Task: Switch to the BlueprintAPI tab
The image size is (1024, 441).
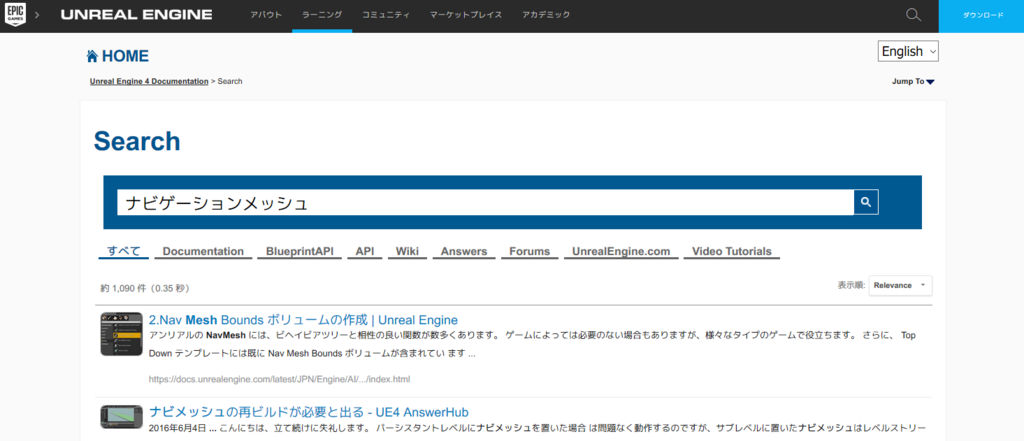Action: [x=300, y=252]
